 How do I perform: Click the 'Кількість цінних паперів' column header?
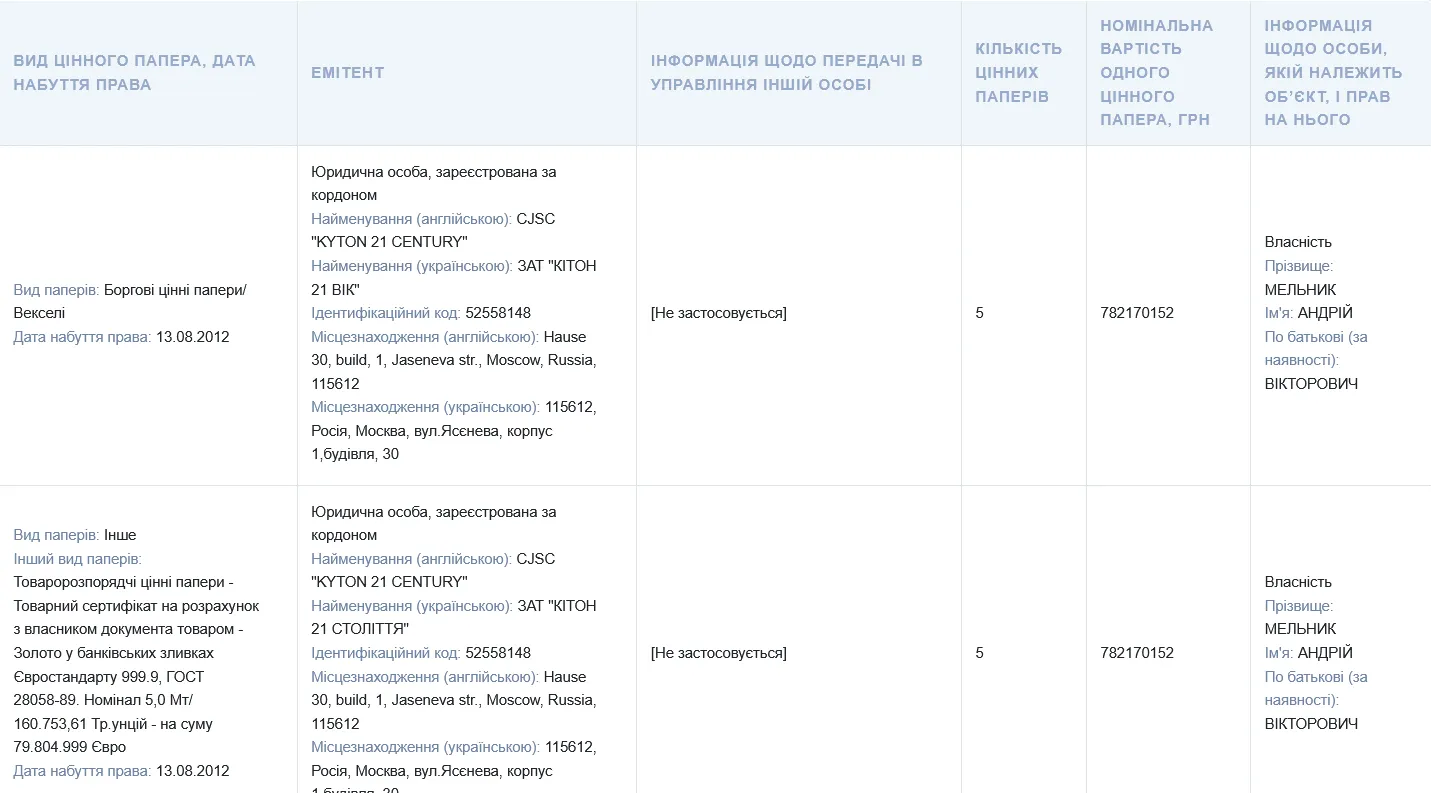coord(1018,72)
